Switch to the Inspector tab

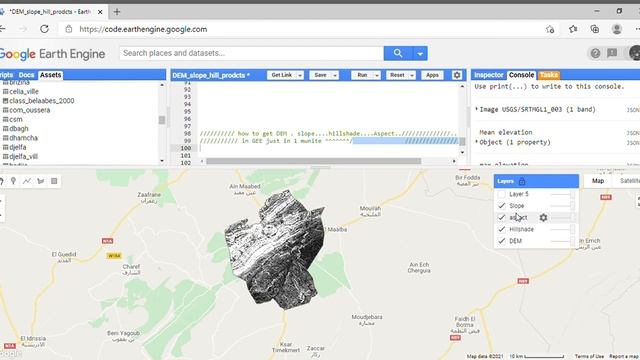click(x=489, y=75)
